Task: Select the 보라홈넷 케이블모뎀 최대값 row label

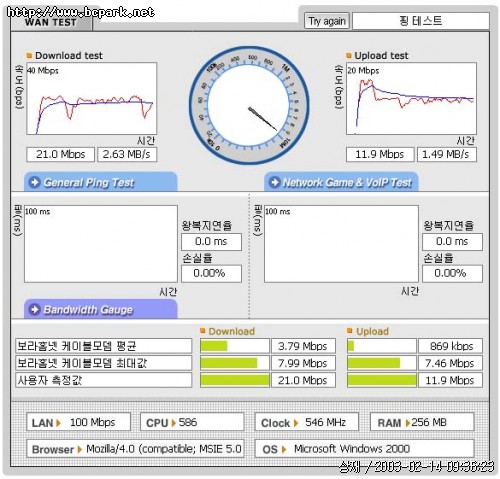Action: click(104, 363)
